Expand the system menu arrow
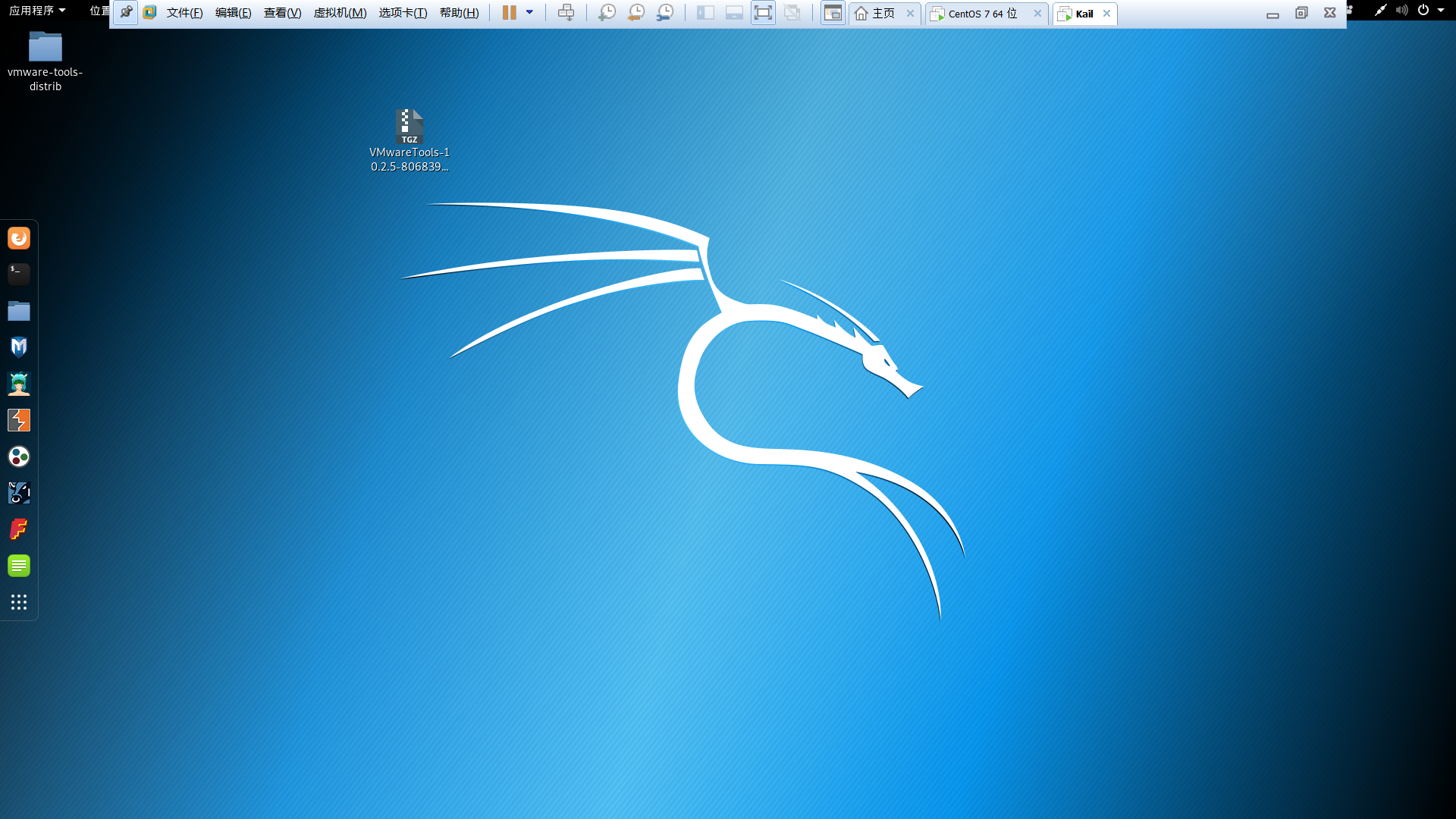 pos(1441,10)
